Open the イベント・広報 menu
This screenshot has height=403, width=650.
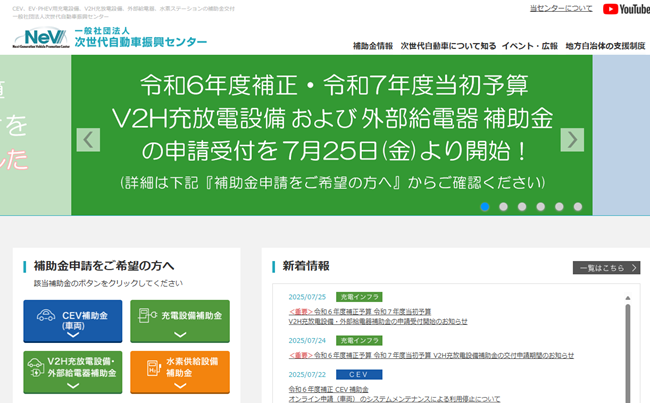(531, 47)
